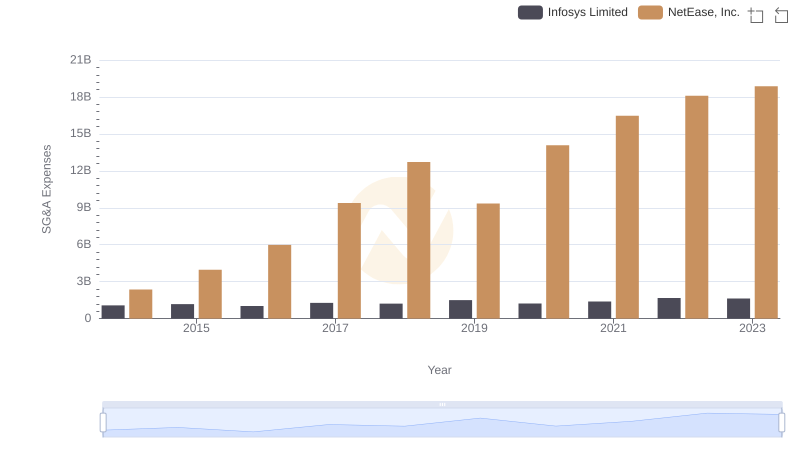Click the 2017 x-axis label
Viewport: 800px width, 461px height.
pos(335,328)
